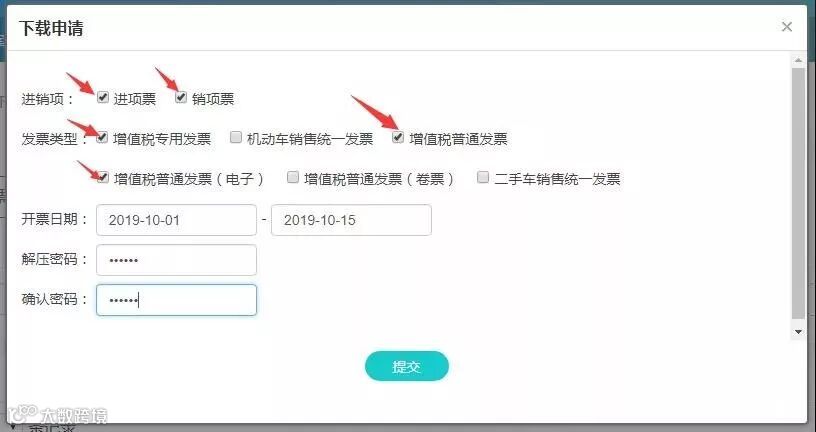Uncheck the 销项票 checkbox
The width and height of the screenshot is (816, 432).
coord(181,97)
